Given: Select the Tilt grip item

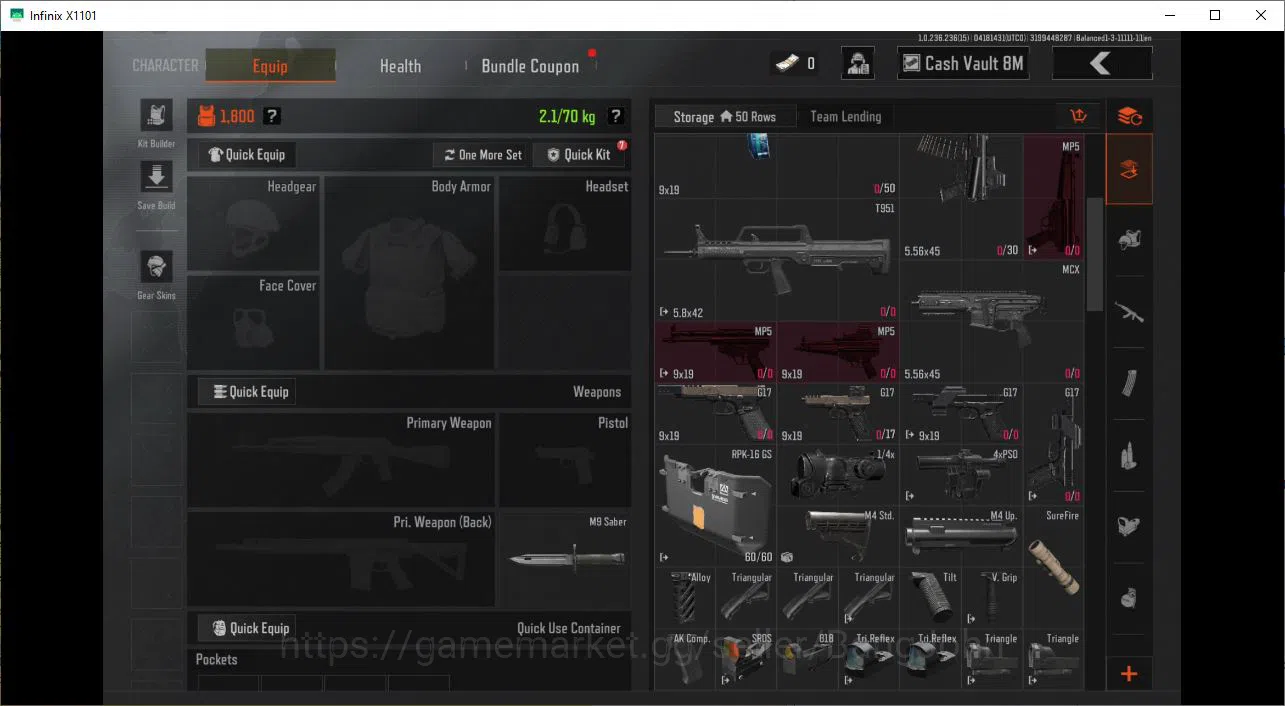Looking at the screenshot, I should click(931, 598).
